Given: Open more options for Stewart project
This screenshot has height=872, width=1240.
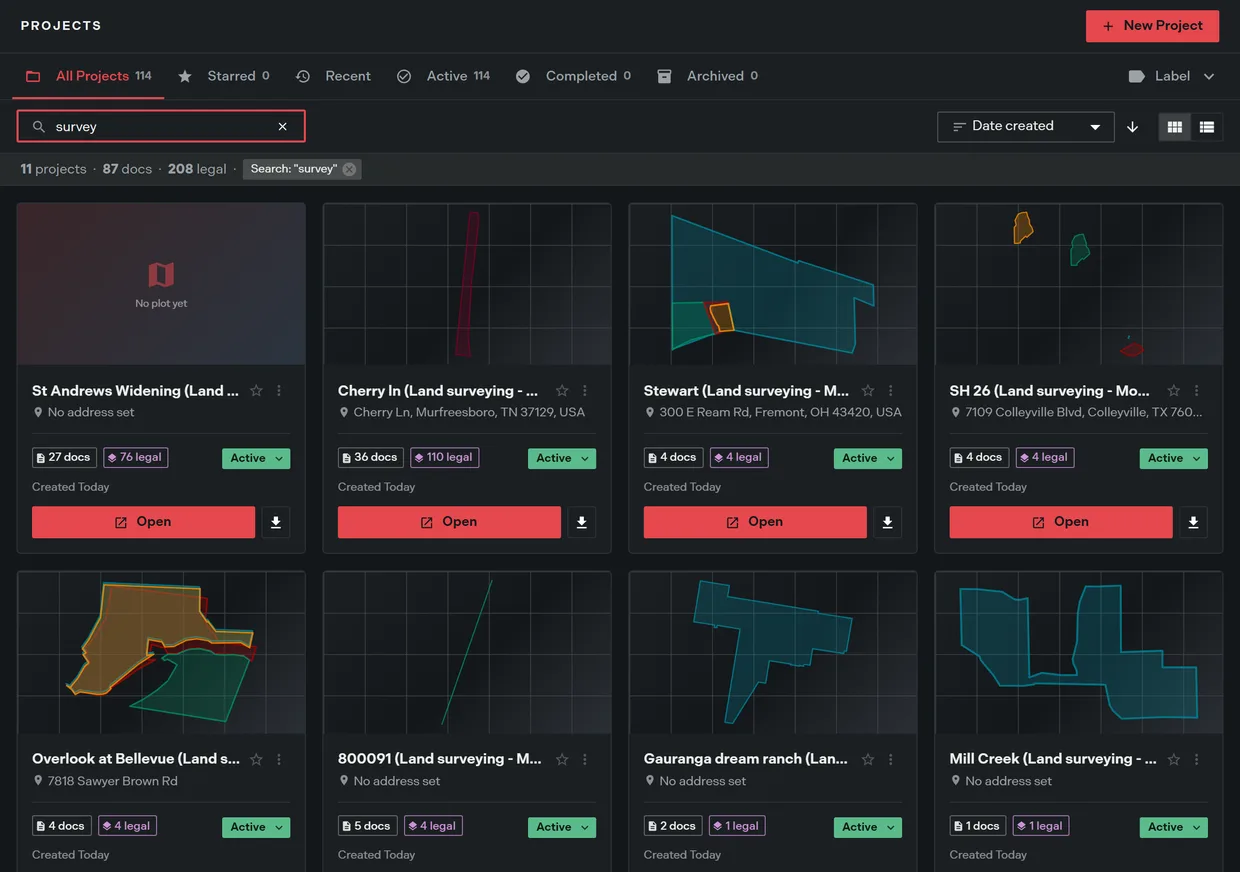Looking at the screenshot, I should (x=891, y=391).
